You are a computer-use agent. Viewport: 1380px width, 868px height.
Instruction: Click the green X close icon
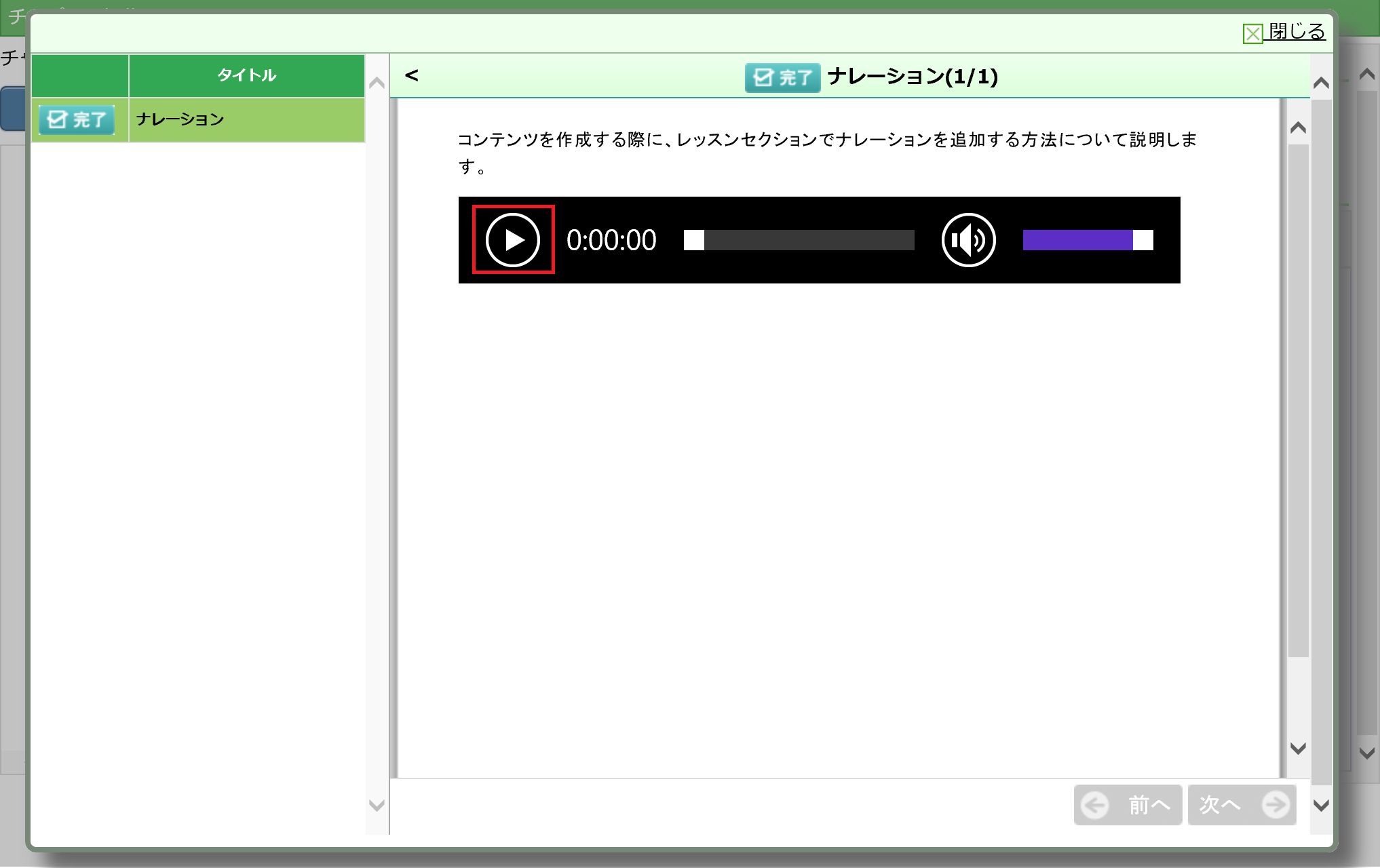[x=1252, y=33]
